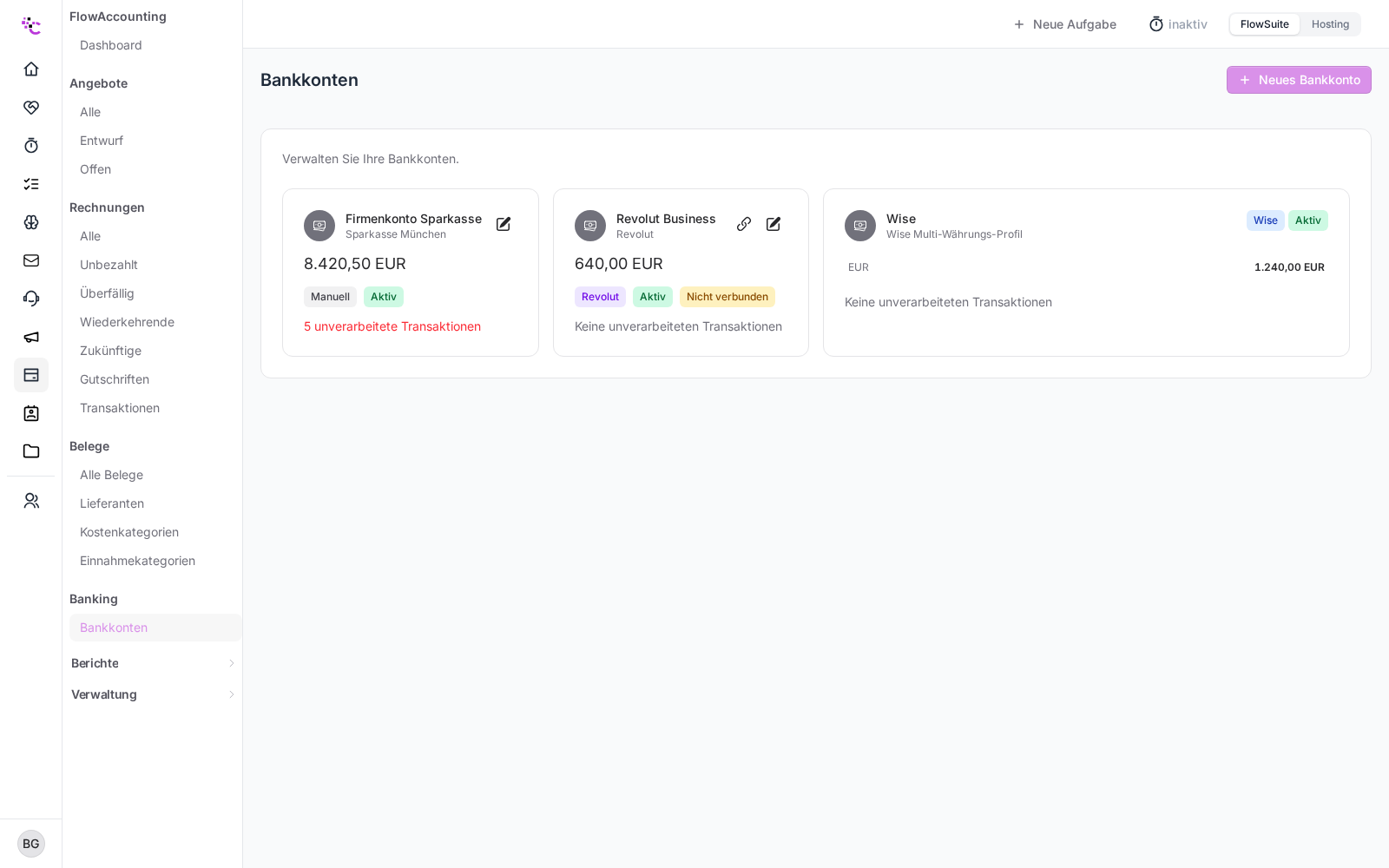1389x868 pixels.
Task: Open 5 unverarbeitete Transaktionen link
Action: 392,326
